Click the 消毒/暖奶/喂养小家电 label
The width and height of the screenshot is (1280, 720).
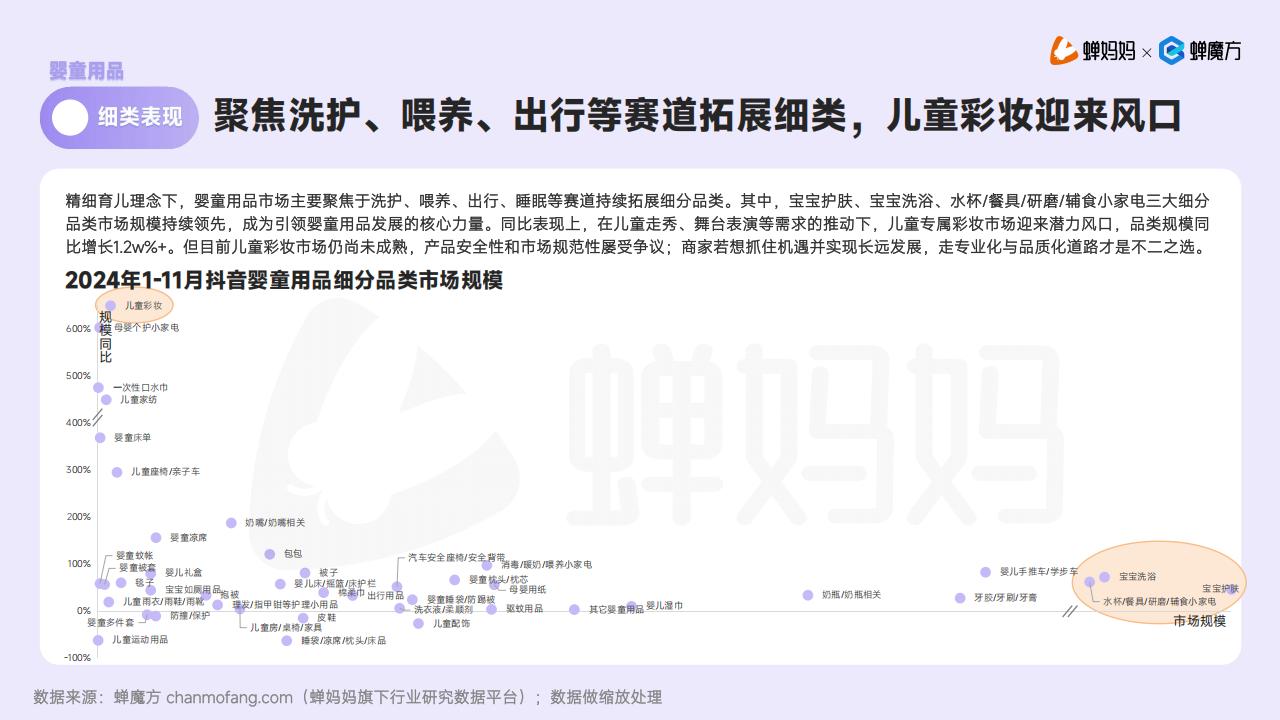[x=546, y=565]
